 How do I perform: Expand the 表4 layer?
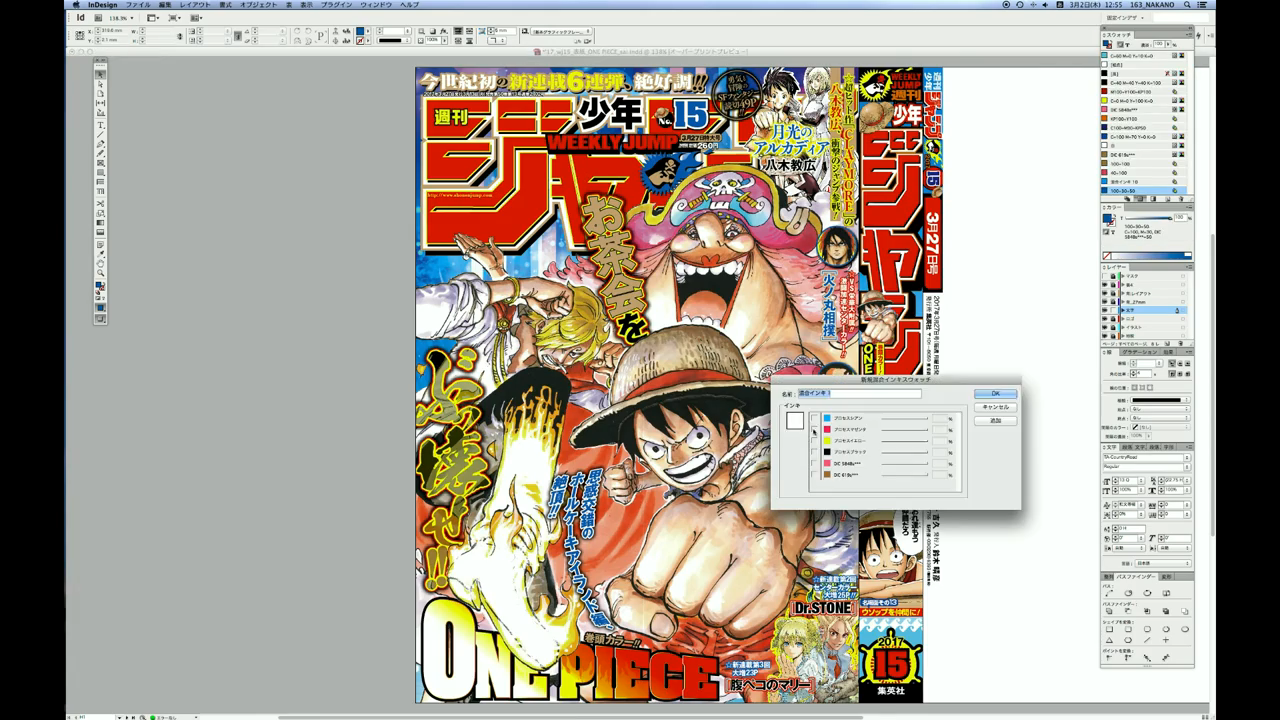click(x=1122, y=284)
